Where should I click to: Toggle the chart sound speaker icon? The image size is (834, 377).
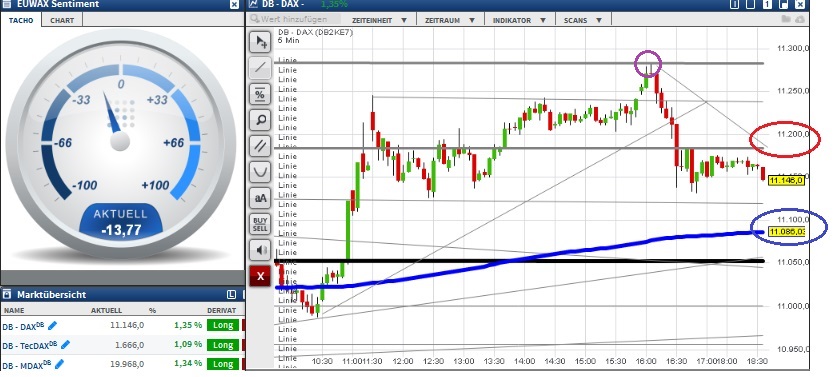point(260,250)
